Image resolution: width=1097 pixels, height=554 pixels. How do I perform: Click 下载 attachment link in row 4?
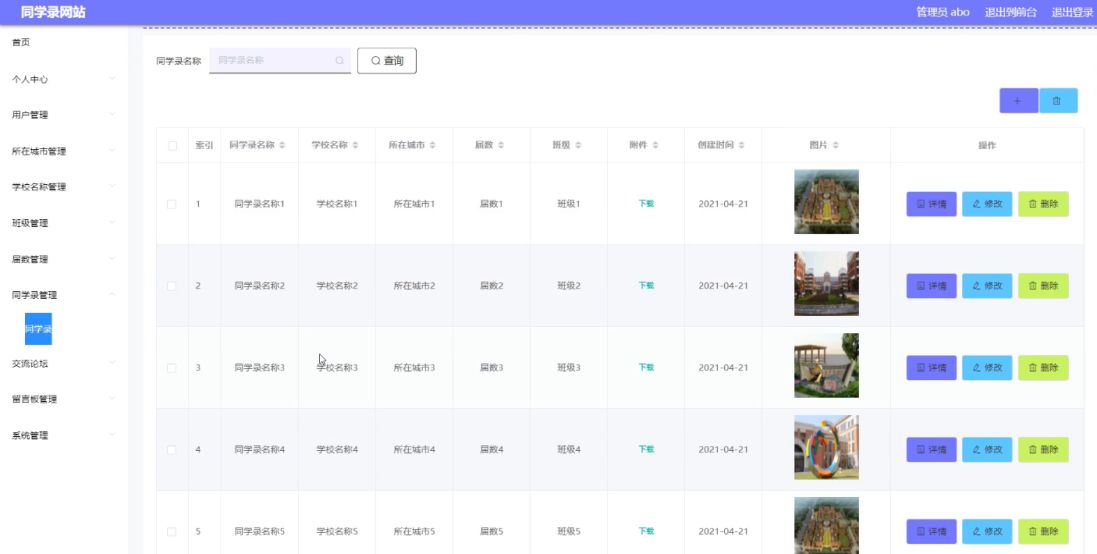[646, 450]
